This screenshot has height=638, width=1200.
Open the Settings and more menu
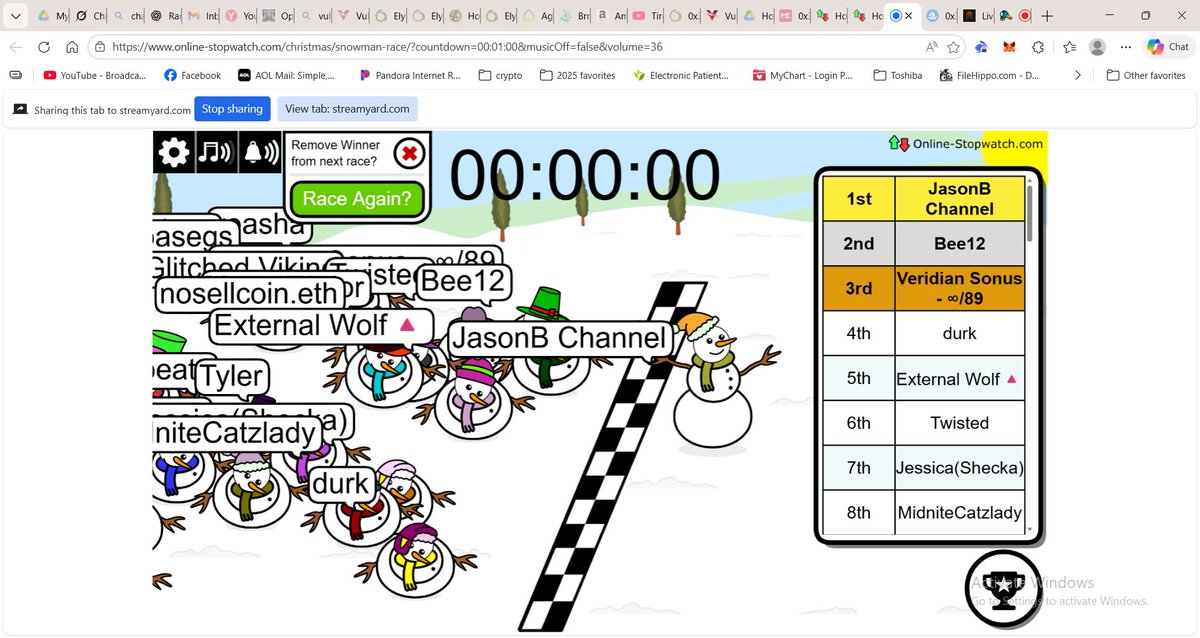click(1125, 47)
